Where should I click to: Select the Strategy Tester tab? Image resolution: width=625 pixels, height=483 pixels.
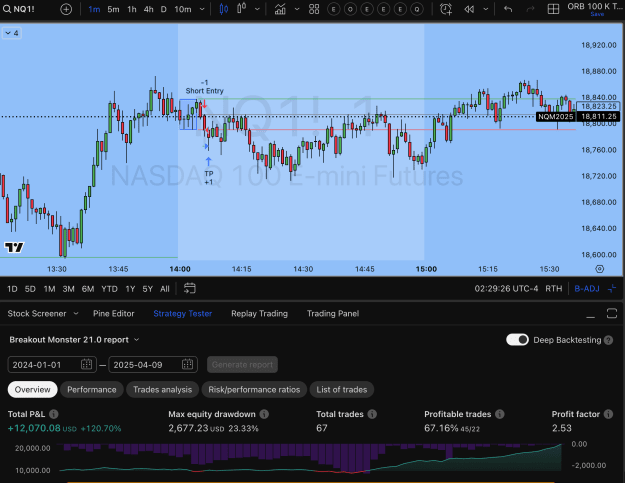click(x=183, y=314)
